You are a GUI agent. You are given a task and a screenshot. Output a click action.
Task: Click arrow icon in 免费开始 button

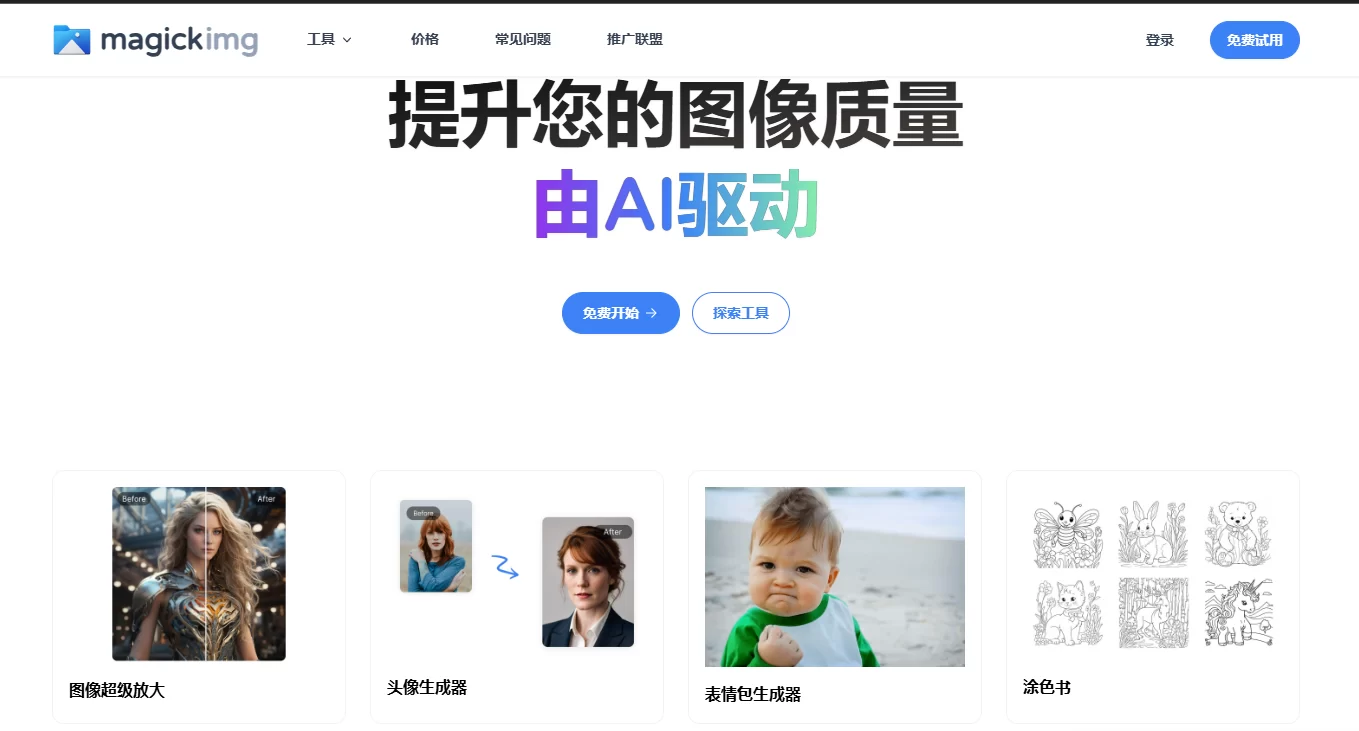click(x=652, y=313)
